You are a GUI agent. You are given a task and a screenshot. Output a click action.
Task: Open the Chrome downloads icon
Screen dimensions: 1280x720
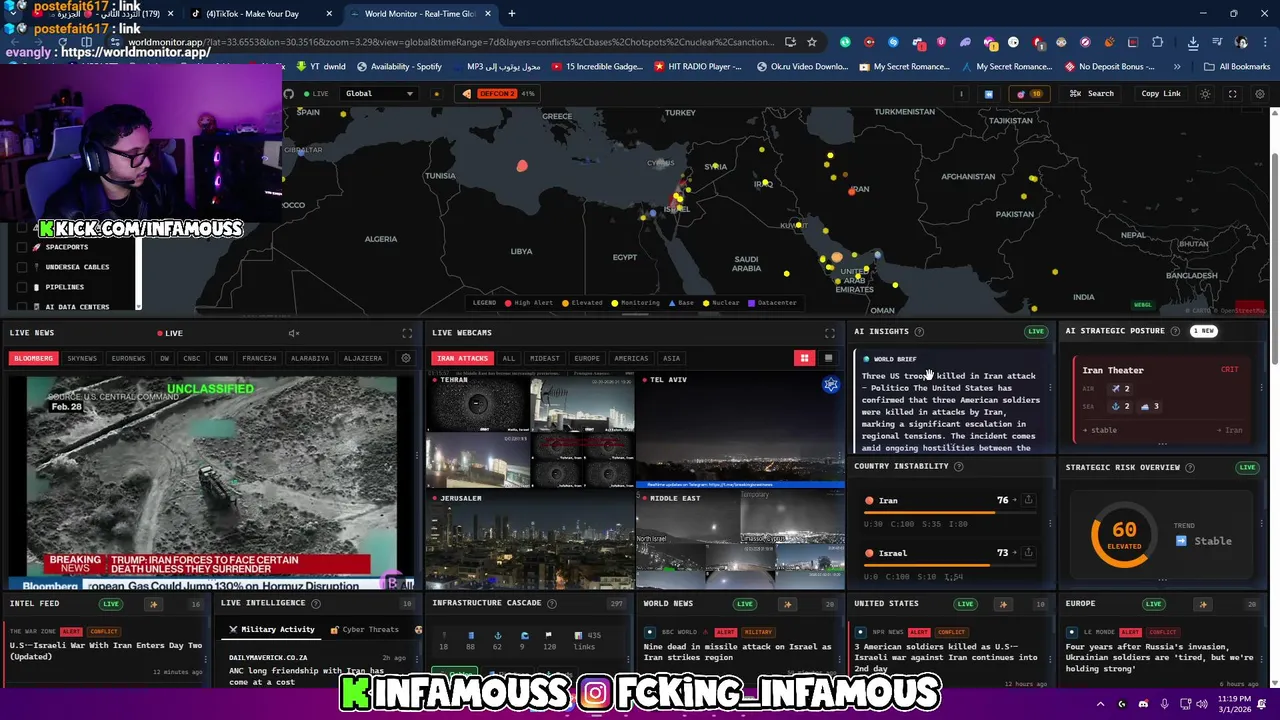click(1193, 42)
